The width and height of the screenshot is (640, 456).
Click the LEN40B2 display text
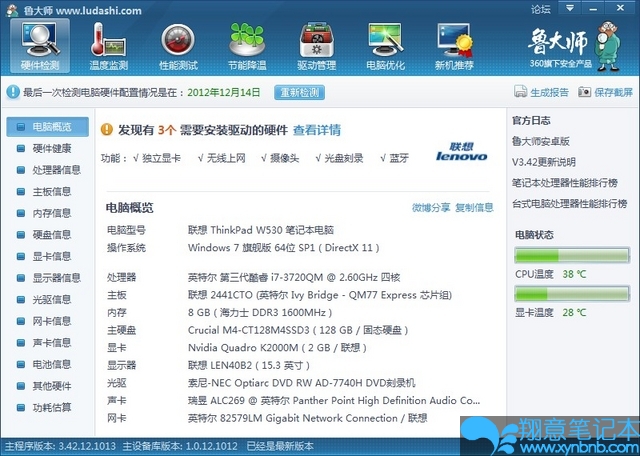[x=249, y=365]
